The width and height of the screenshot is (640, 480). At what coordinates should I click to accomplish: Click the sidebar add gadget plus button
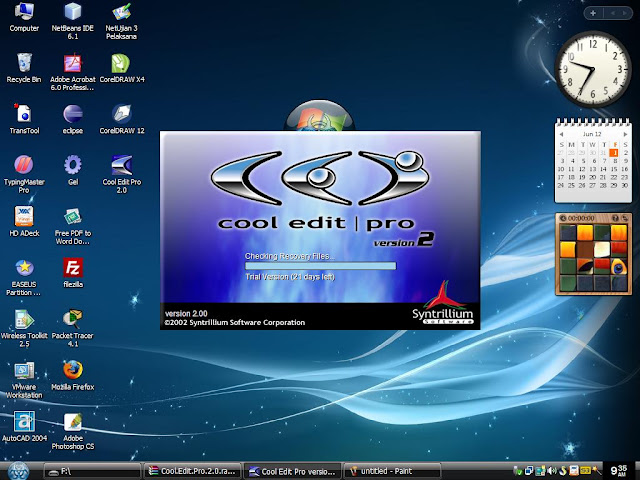pos(593,13)
